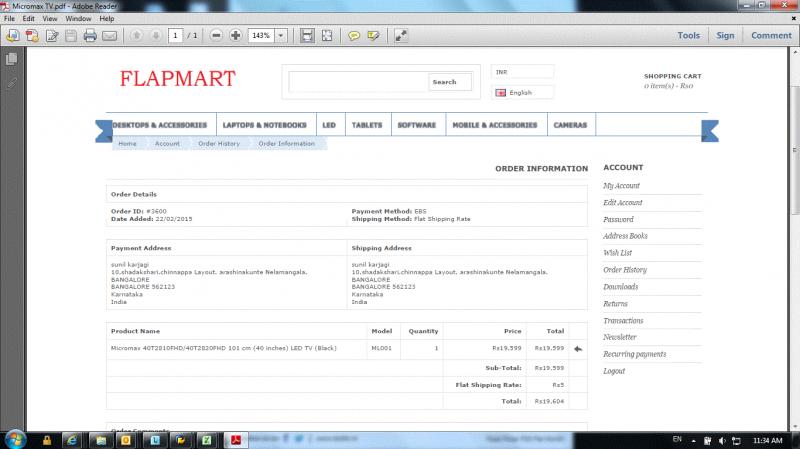800x449 pixels.
Task: Click the flag icon beside English
Action: point(501,93)
